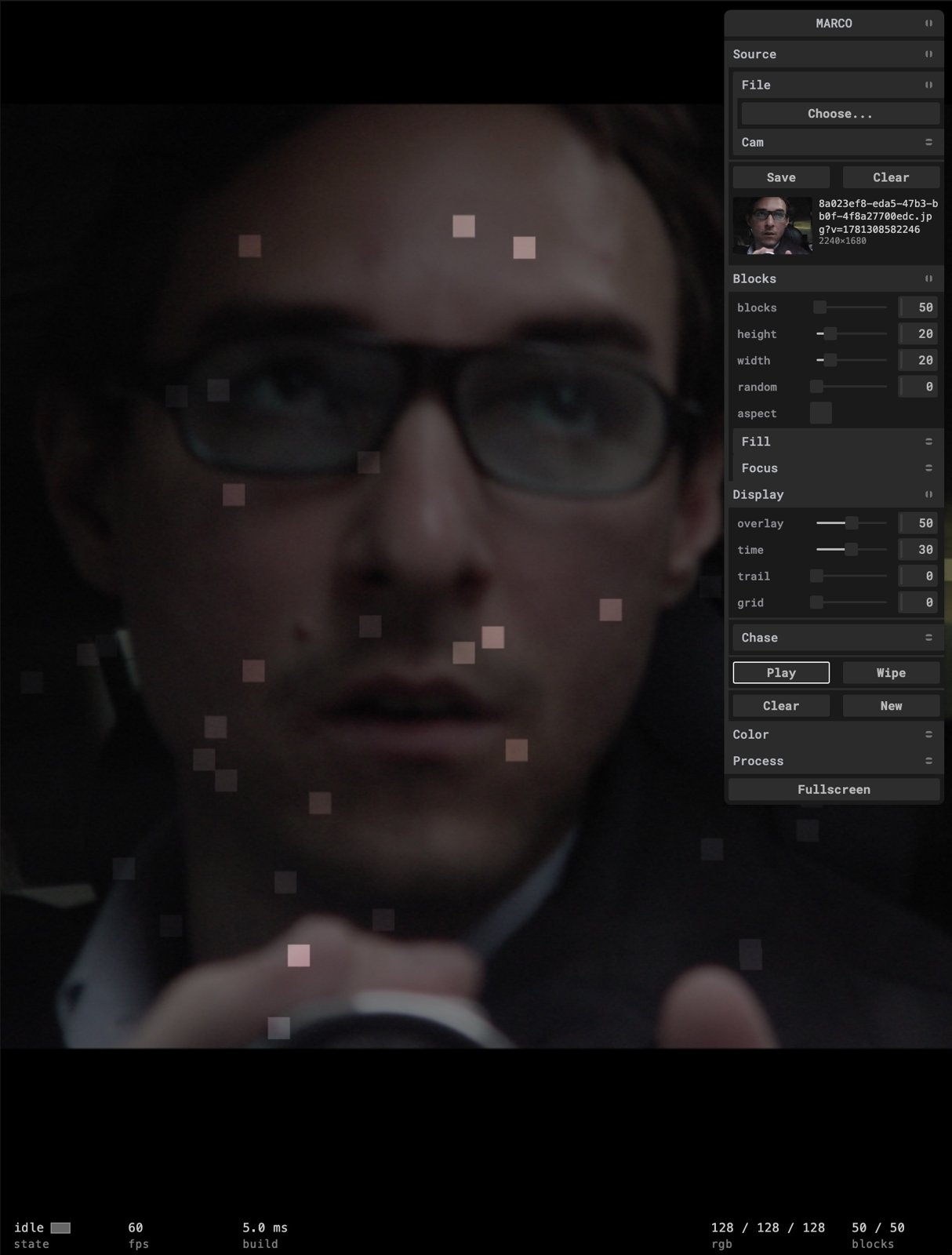Edit the width value field
952x1255 pixels.
pyautogui.click(x=918, y=361)
